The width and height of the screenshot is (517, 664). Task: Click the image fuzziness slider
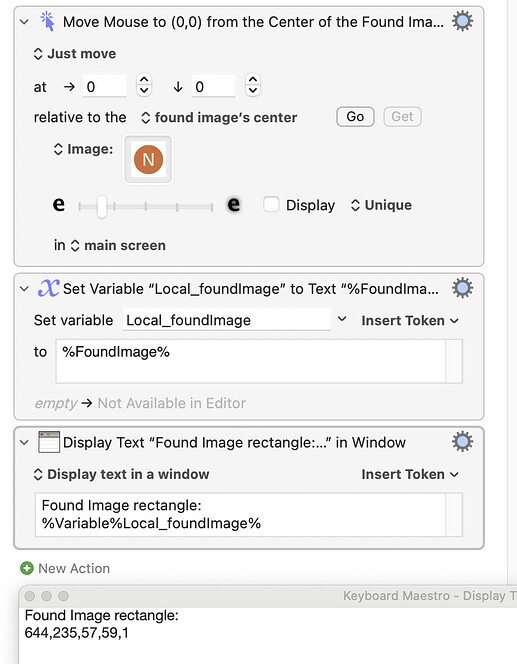click(145, 207)
